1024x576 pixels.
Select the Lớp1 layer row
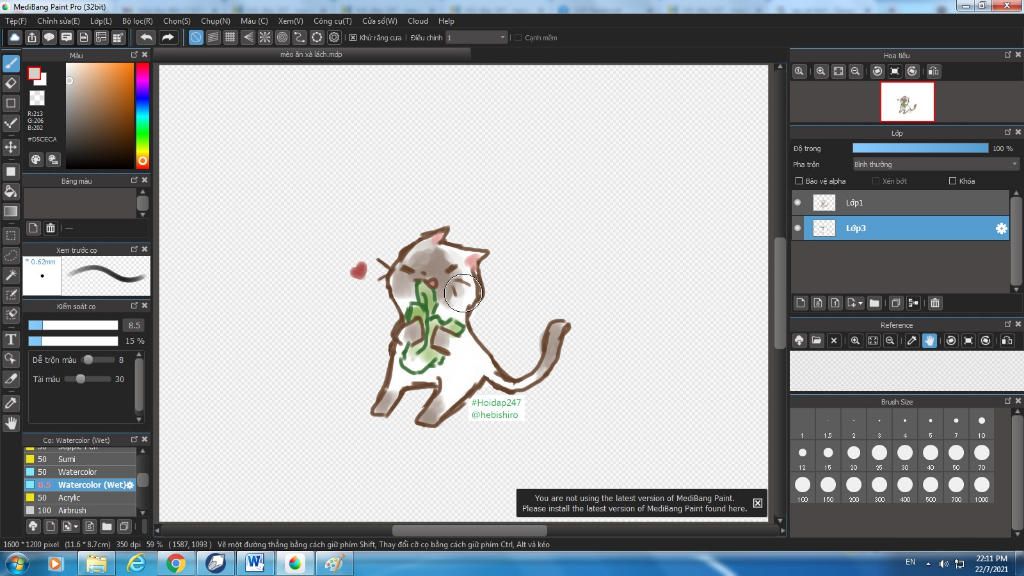pos(900,202)
